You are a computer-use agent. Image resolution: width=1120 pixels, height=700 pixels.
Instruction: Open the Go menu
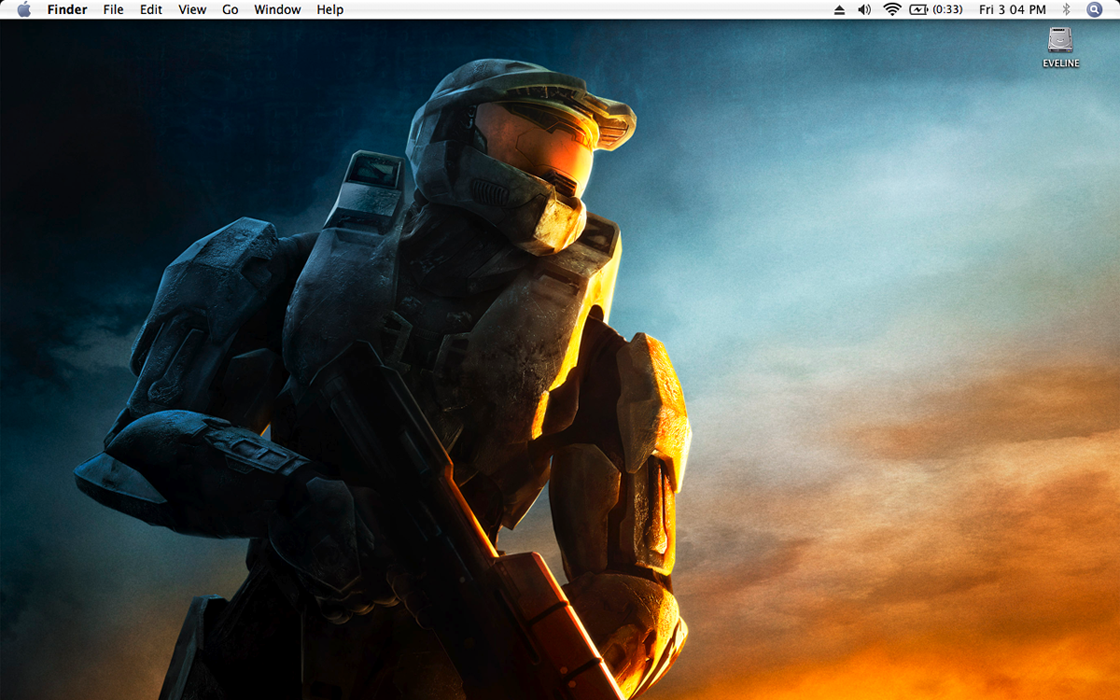click(230, 9)
